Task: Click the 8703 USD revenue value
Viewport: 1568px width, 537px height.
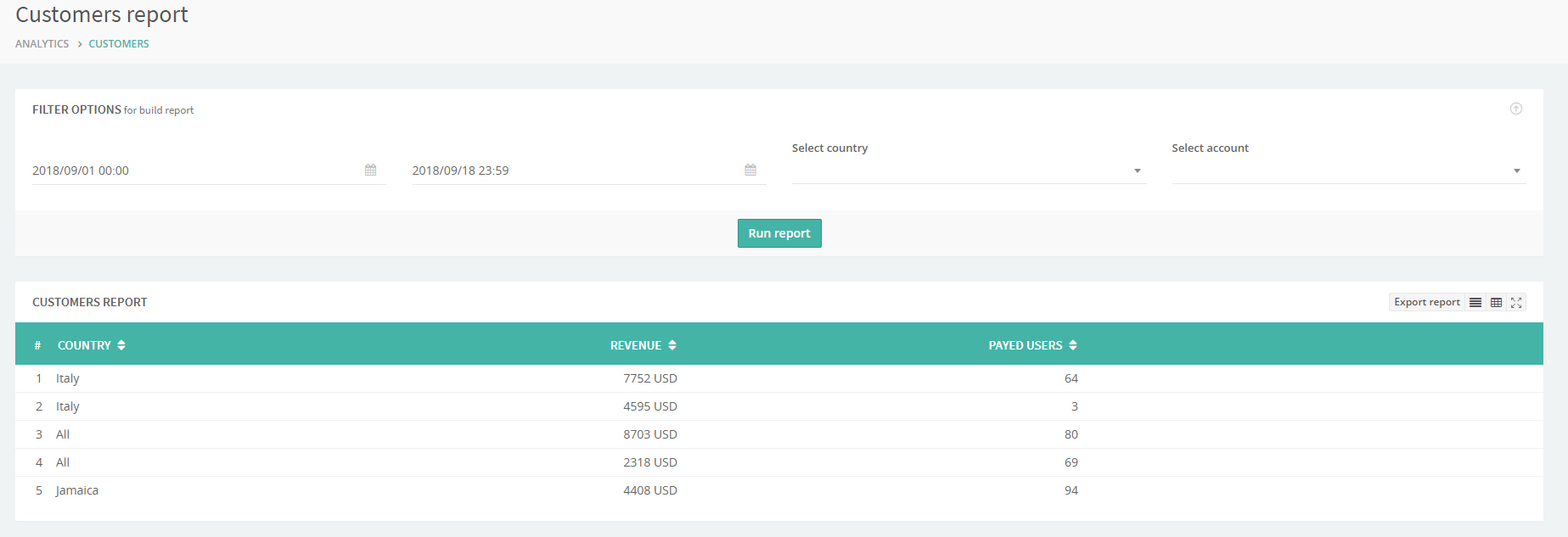Action: click(650, 434)
